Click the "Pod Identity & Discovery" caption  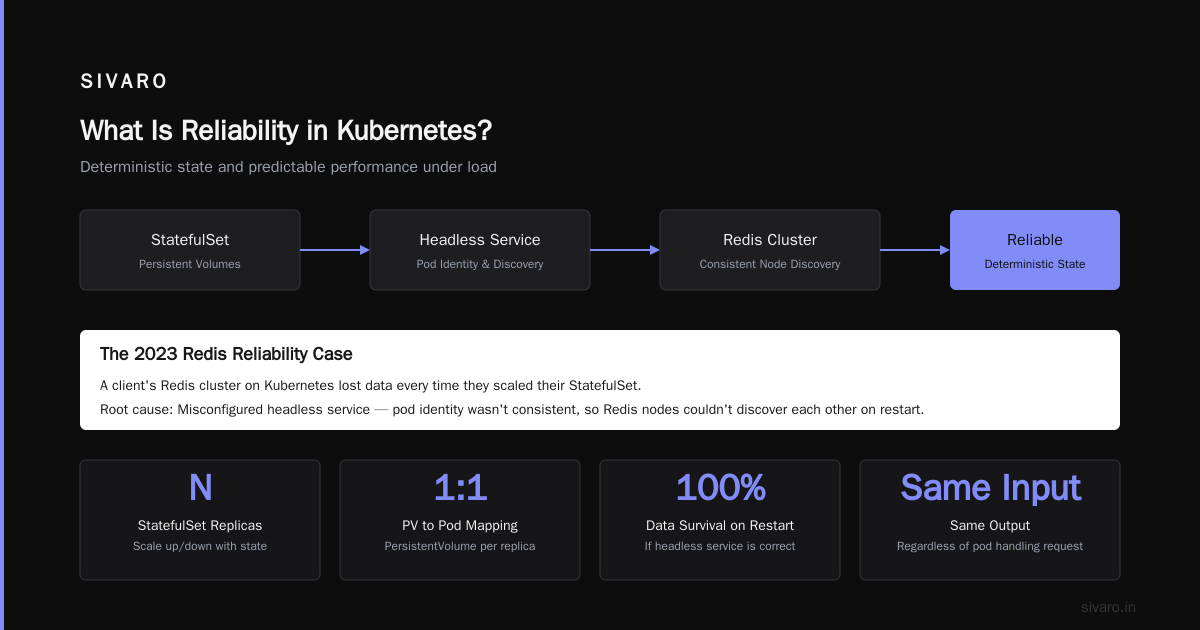(x=480, y=264)
